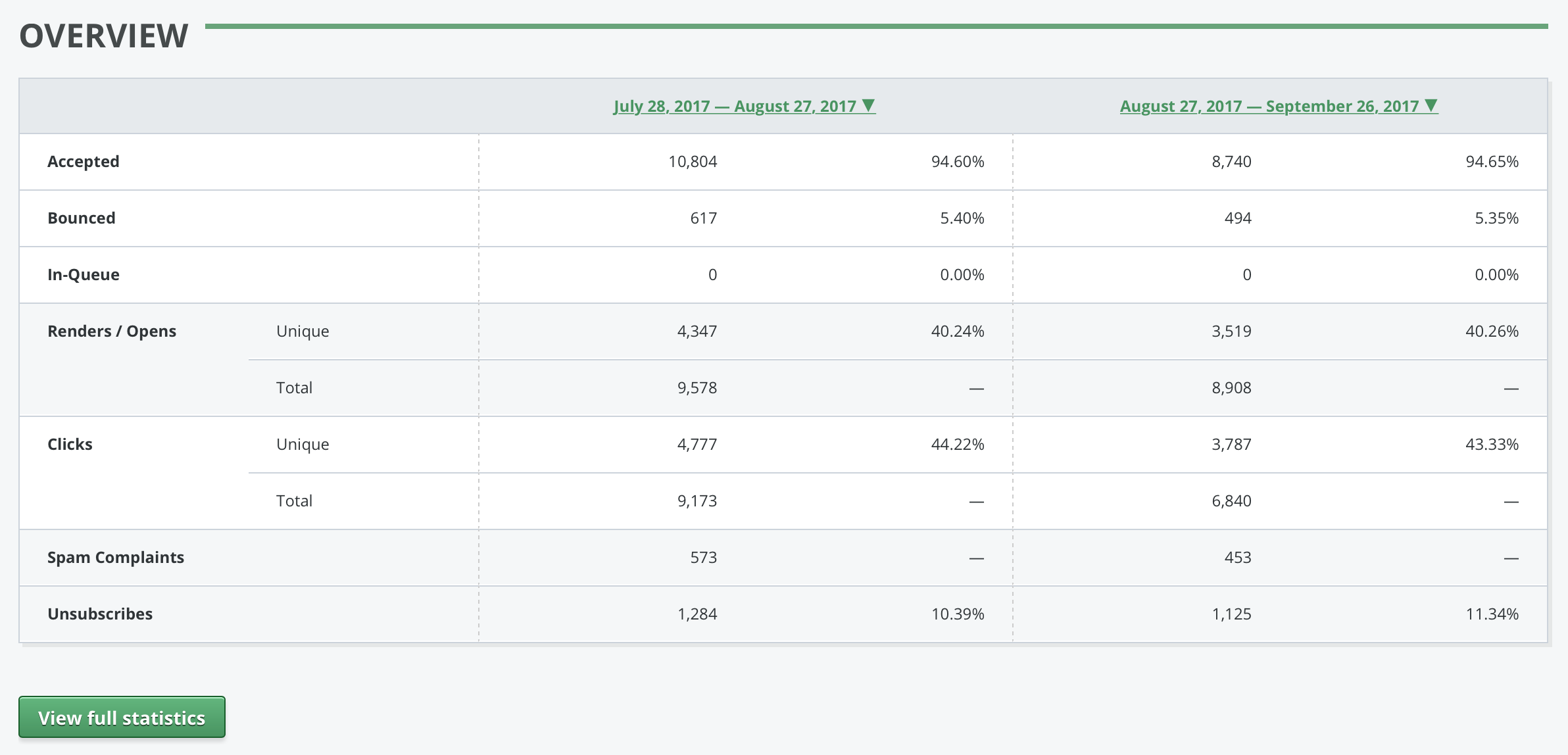The image size is (1568, 755).
Task: Click the Accepted row label
Action: (84, 162)
